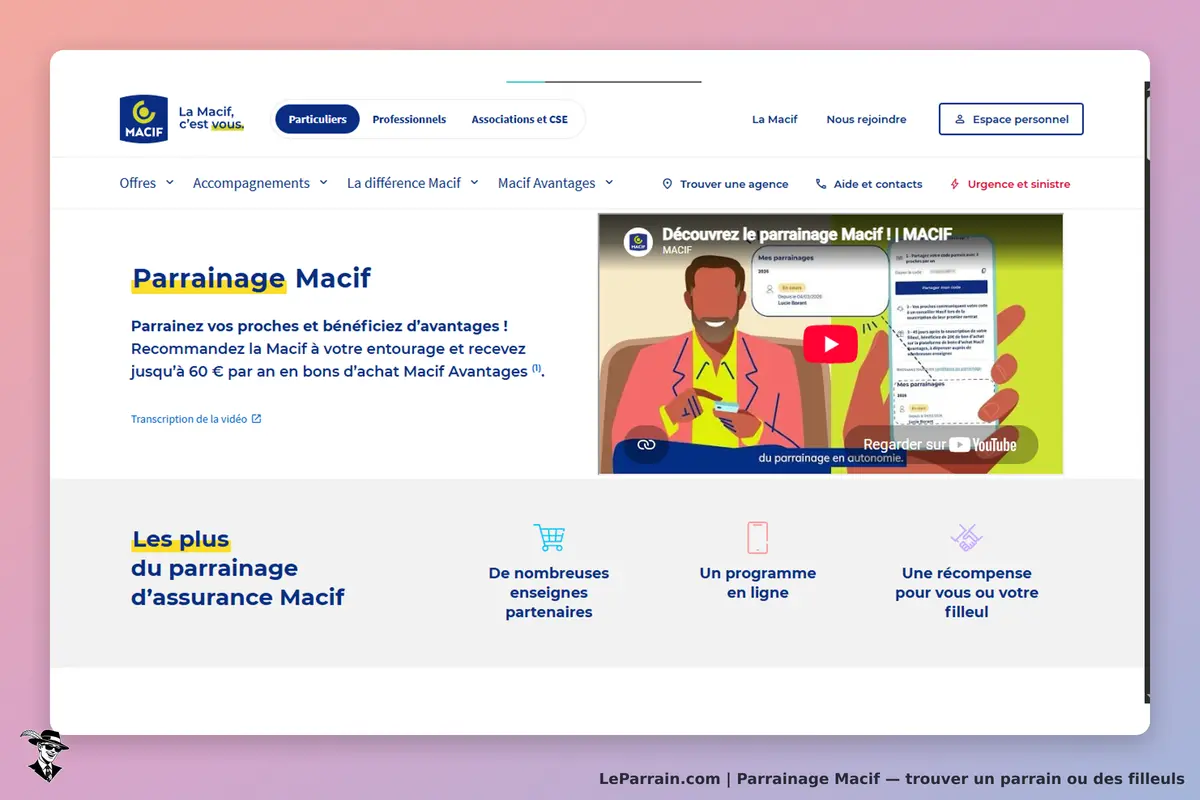Click the copy link icon on the video
Screen dimensions: 1200x800
[x=646, y=445]
